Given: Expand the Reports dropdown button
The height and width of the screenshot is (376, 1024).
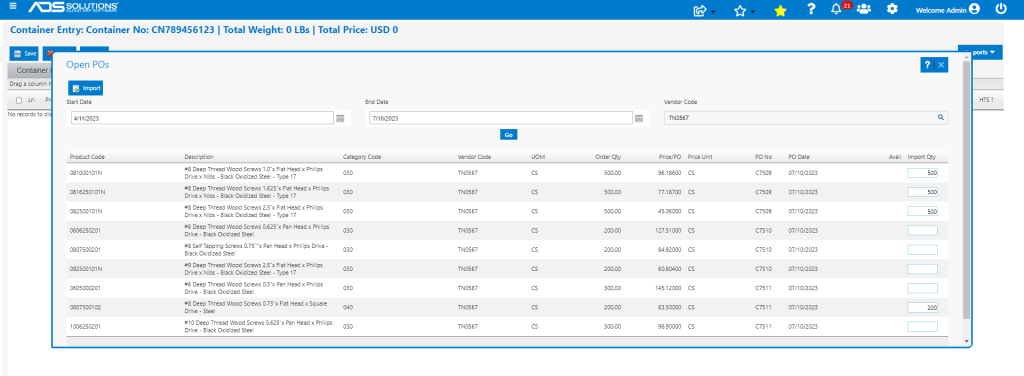Looking at the screenshot, I should pos(980,52).
